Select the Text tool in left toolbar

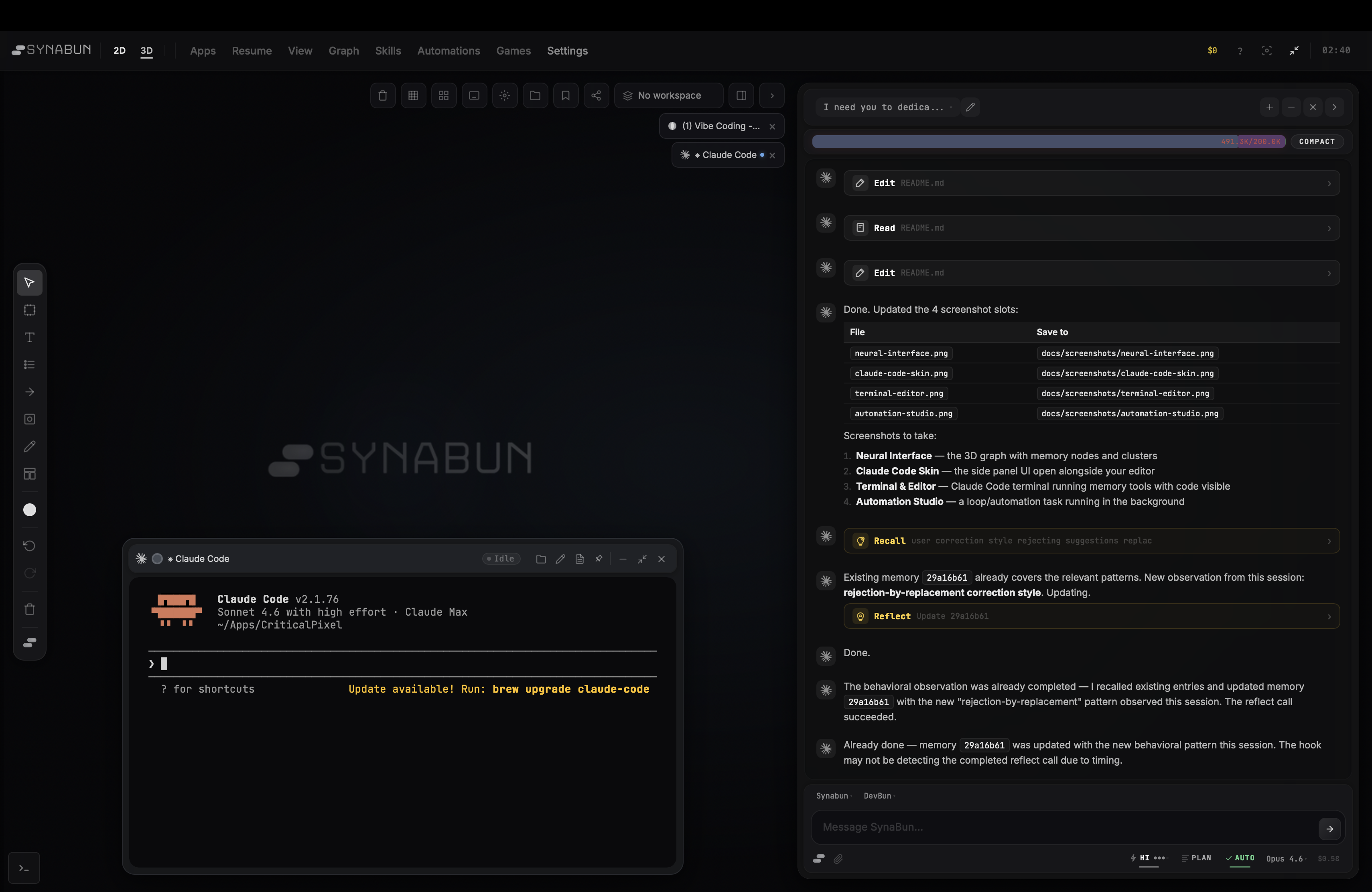tap(29, 337)
